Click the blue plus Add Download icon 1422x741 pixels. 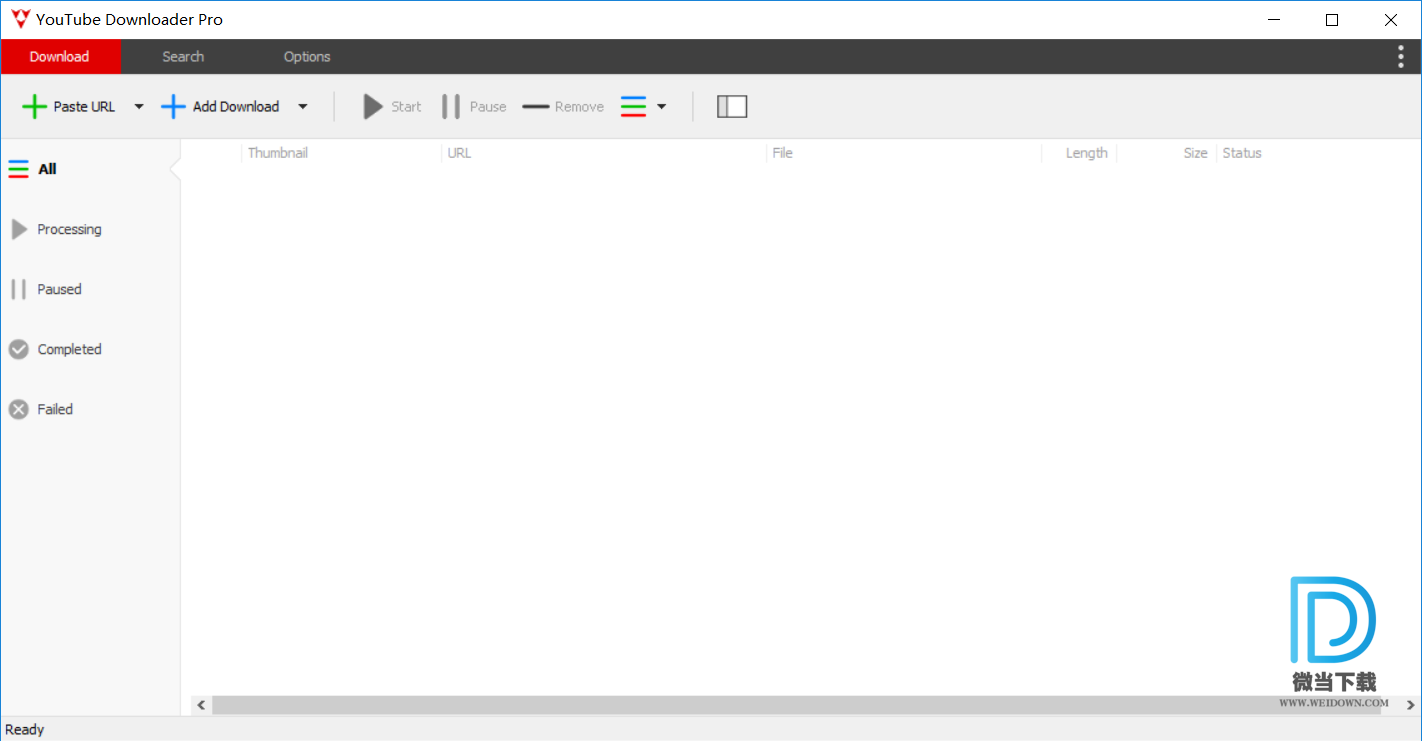click(174, 107)
